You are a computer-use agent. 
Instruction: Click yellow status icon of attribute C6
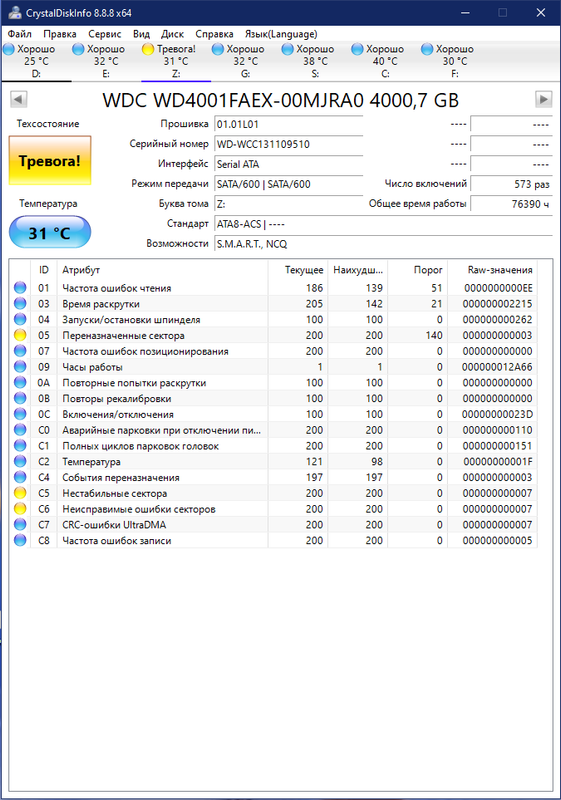[x=20, y=509]
